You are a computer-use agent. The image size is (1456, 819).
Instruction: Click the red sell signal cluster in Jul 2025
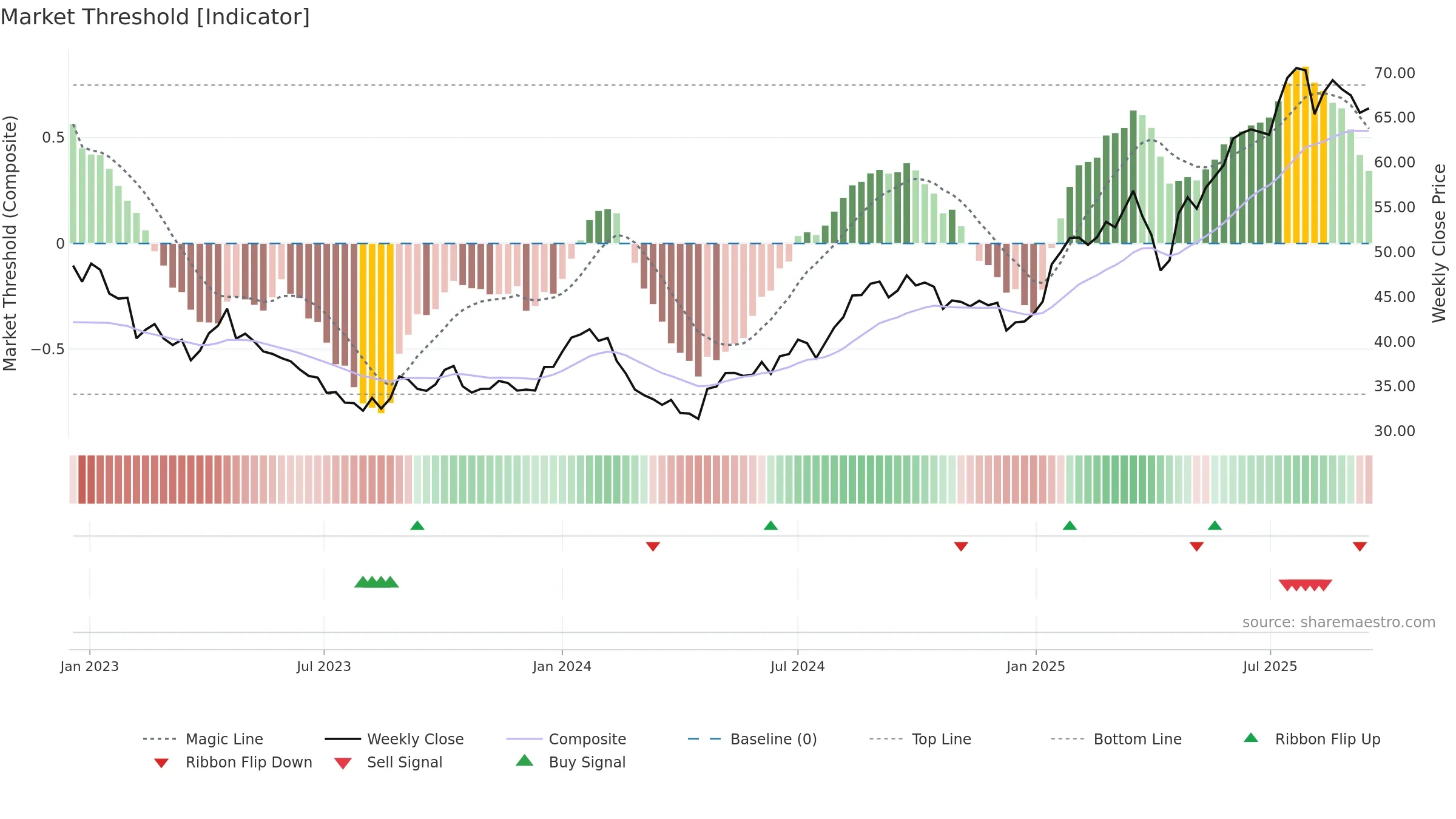coord(1305,585)
